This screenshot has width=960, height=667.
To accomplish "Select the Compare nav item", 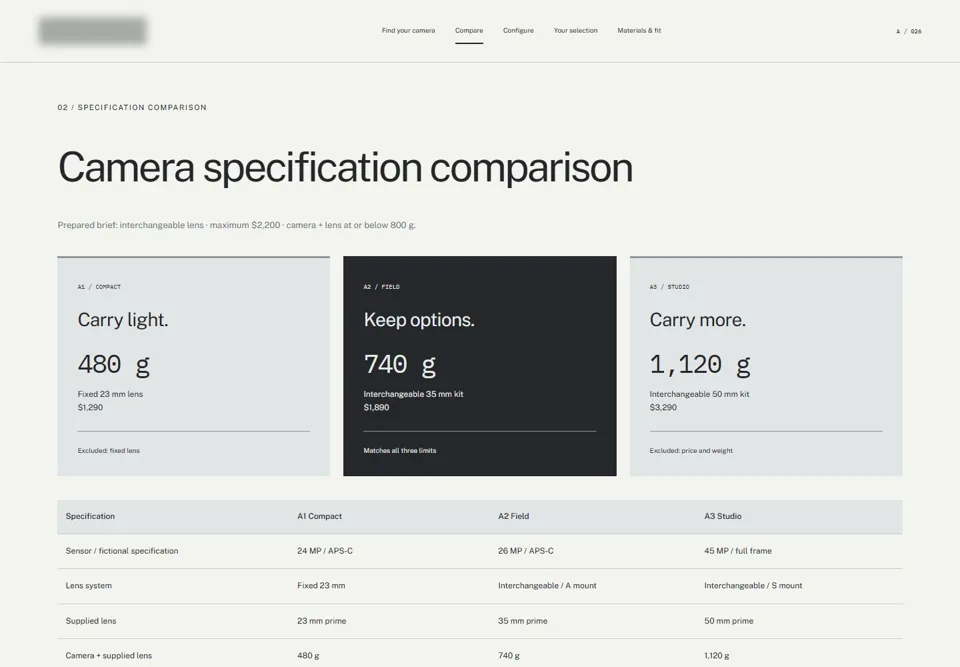I will pos(469,31).
